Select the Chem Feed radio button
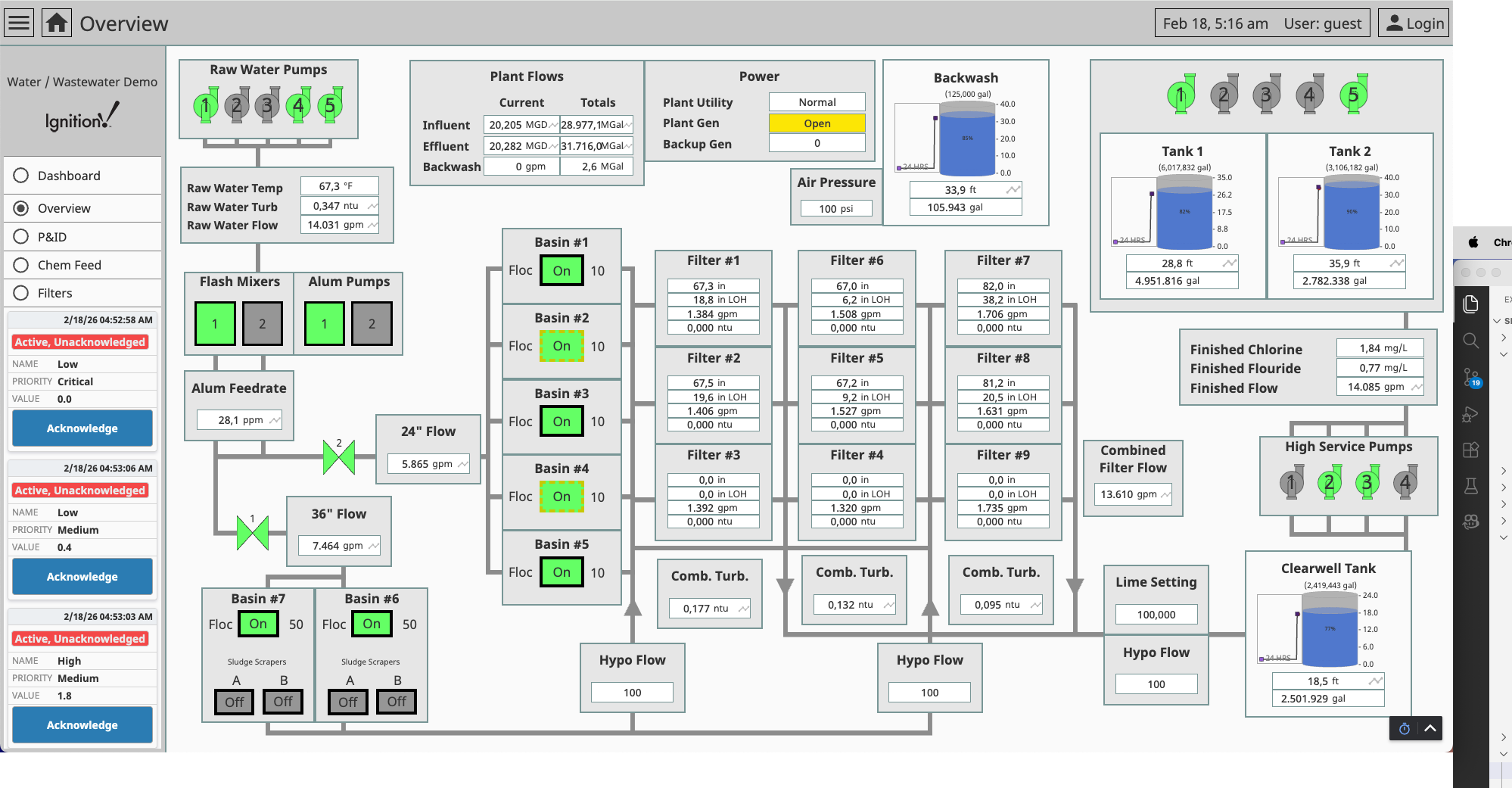1512x788 pixels. coord(20,264)
